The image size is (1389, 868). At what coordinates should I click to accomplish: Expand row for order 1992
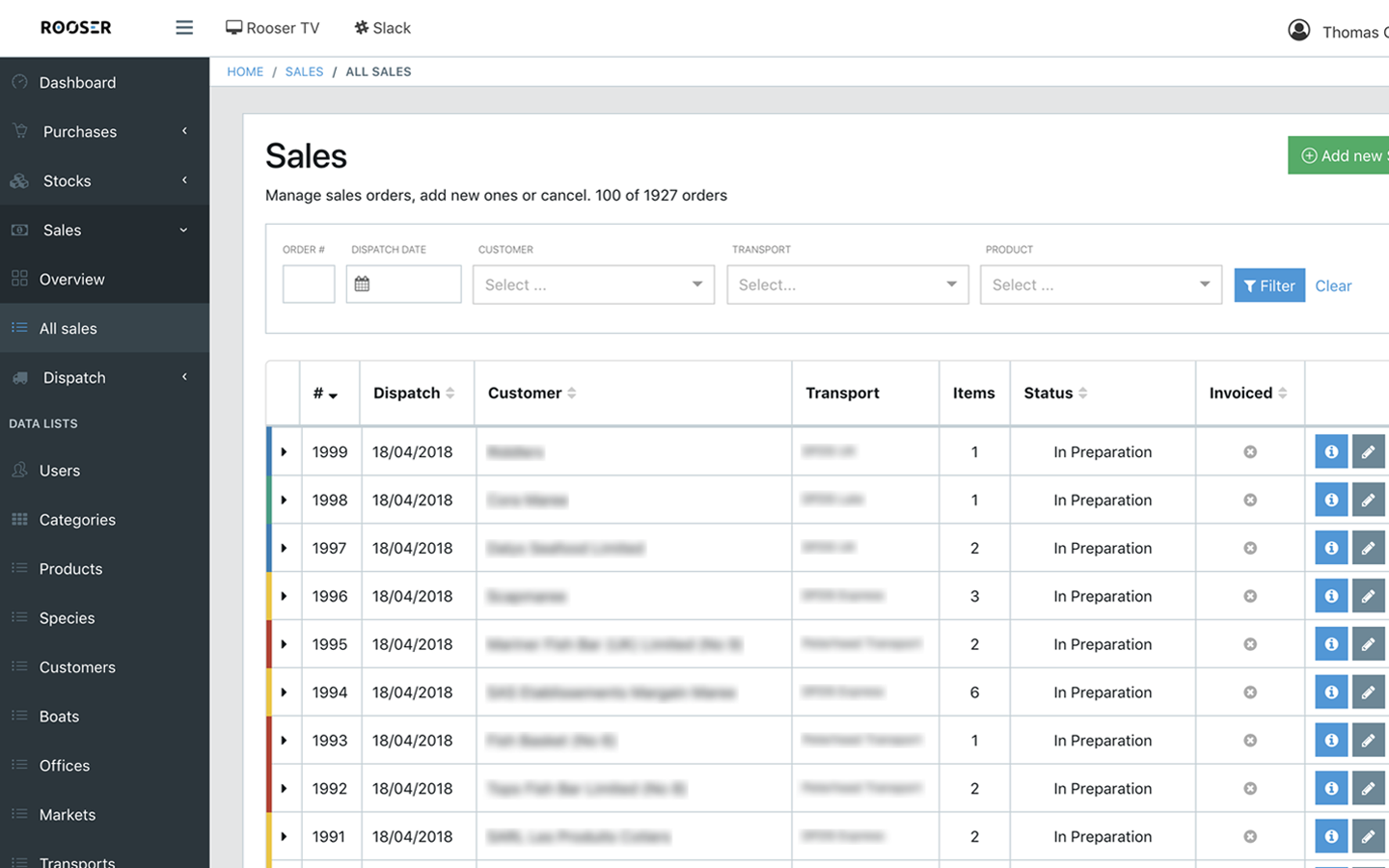284,788
